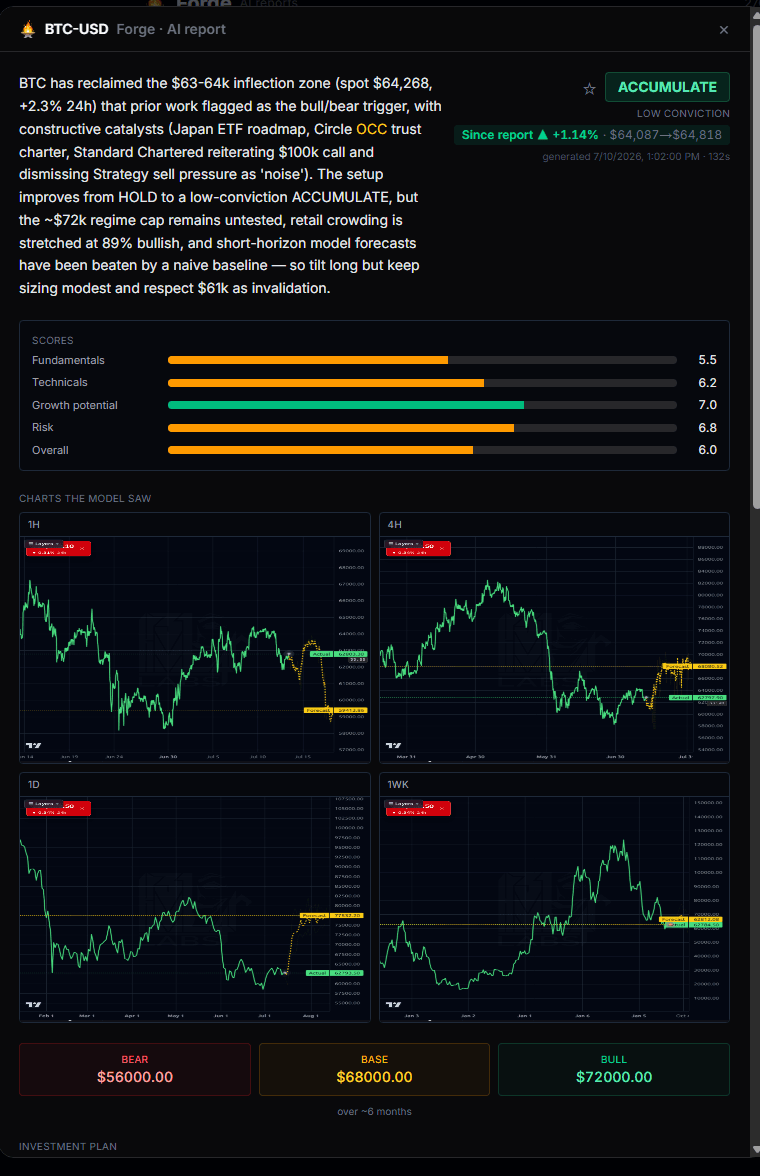Dismiss the red price badge in 1D chart
Viewport: 760px width, 1176px height.
point(83,808)
